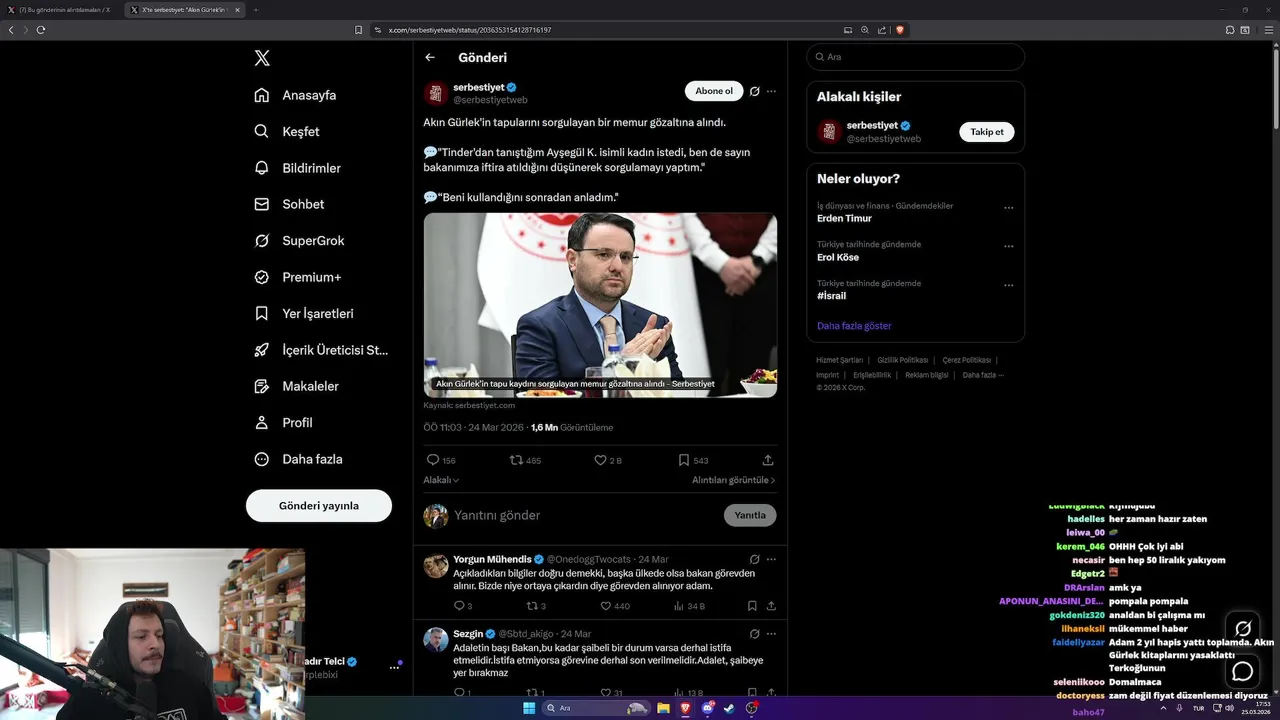Open Sohbet messages in the sidebar

[289, 204]
